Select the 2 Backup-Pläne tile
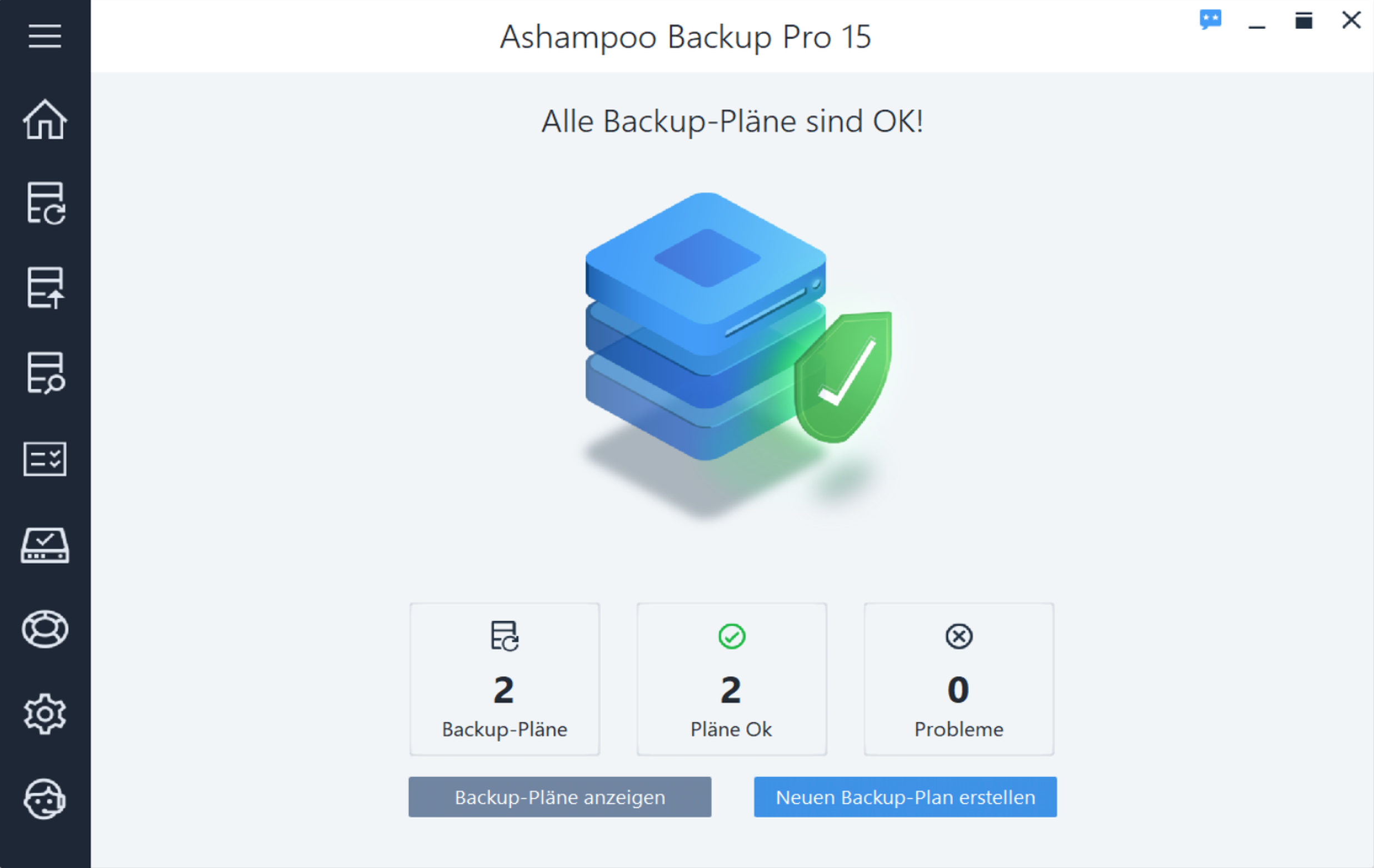1374x868 pixels. 504,679
